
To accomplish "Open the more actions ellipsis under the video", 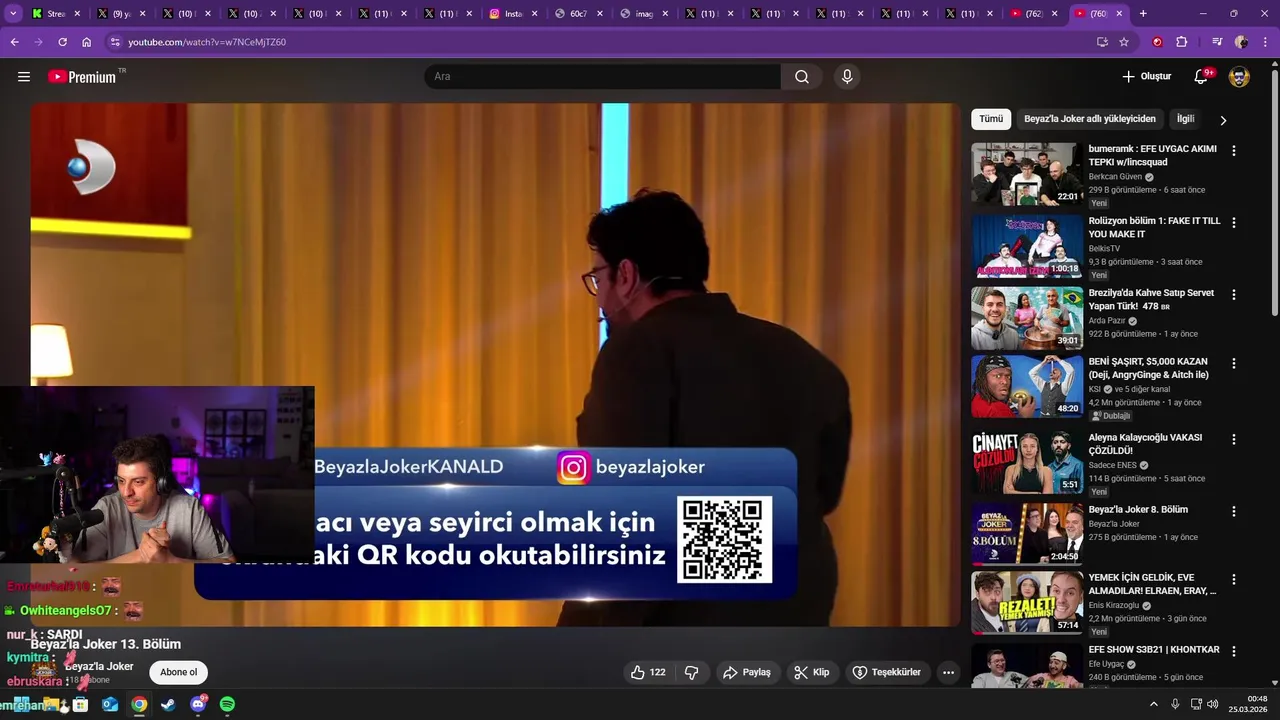I will click(x=948, y=672).
